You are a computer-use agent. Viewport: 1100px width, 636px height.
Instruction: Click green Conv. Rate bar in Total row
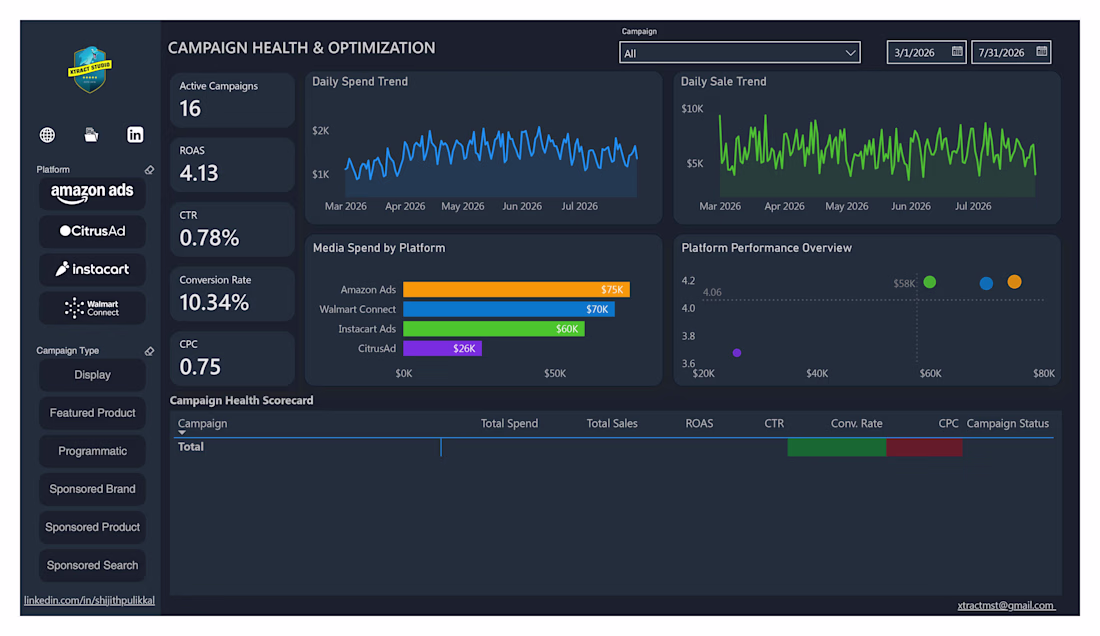(836, 447)
